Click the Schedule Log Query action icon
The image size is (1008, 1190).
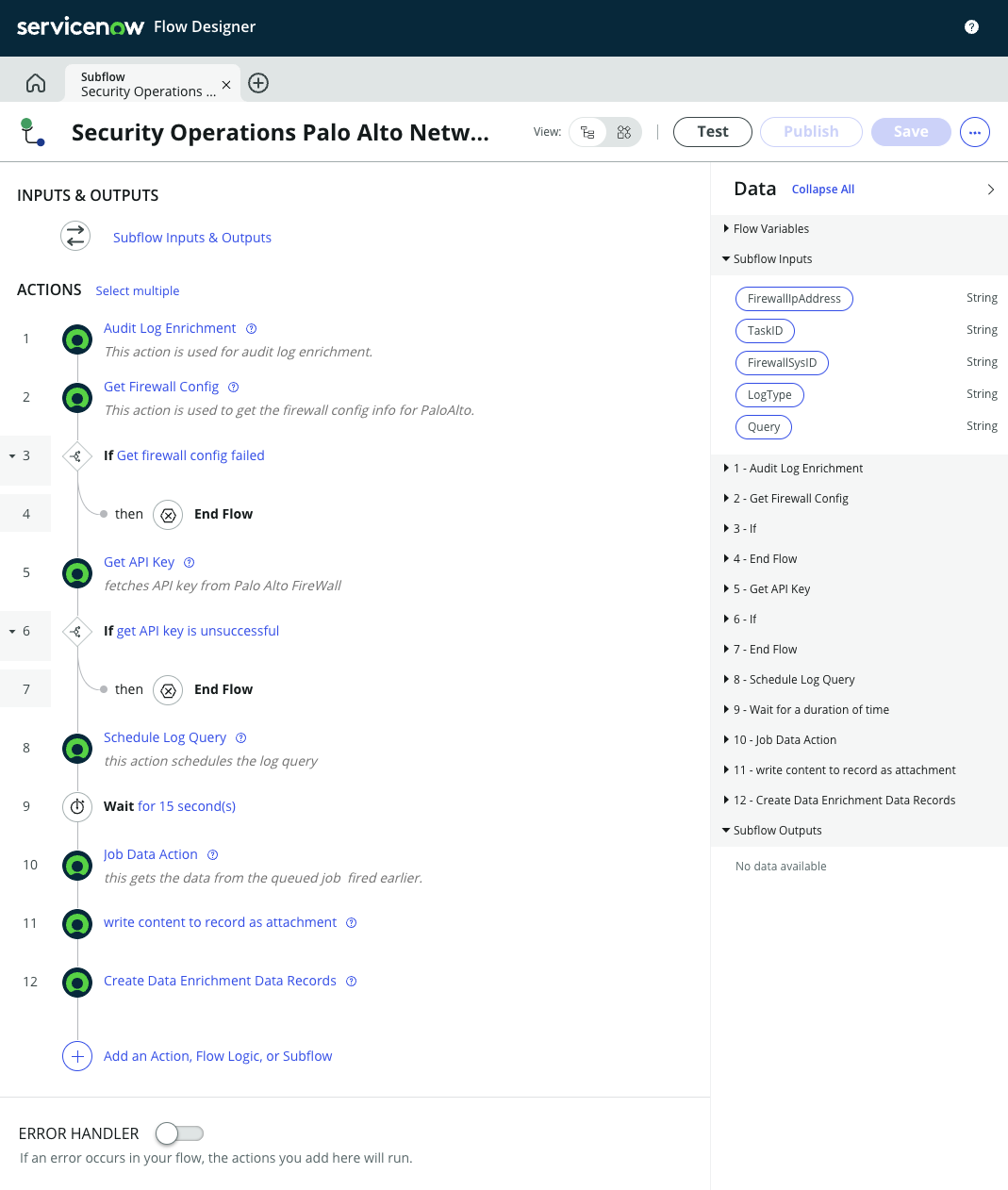[77, 749]
